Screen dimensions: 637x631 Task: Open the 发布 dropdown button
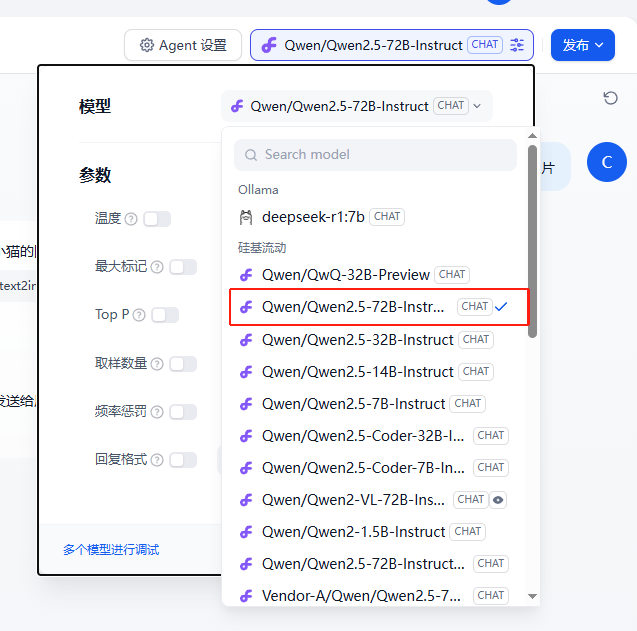pyautogui.click(x=582, y=45)
